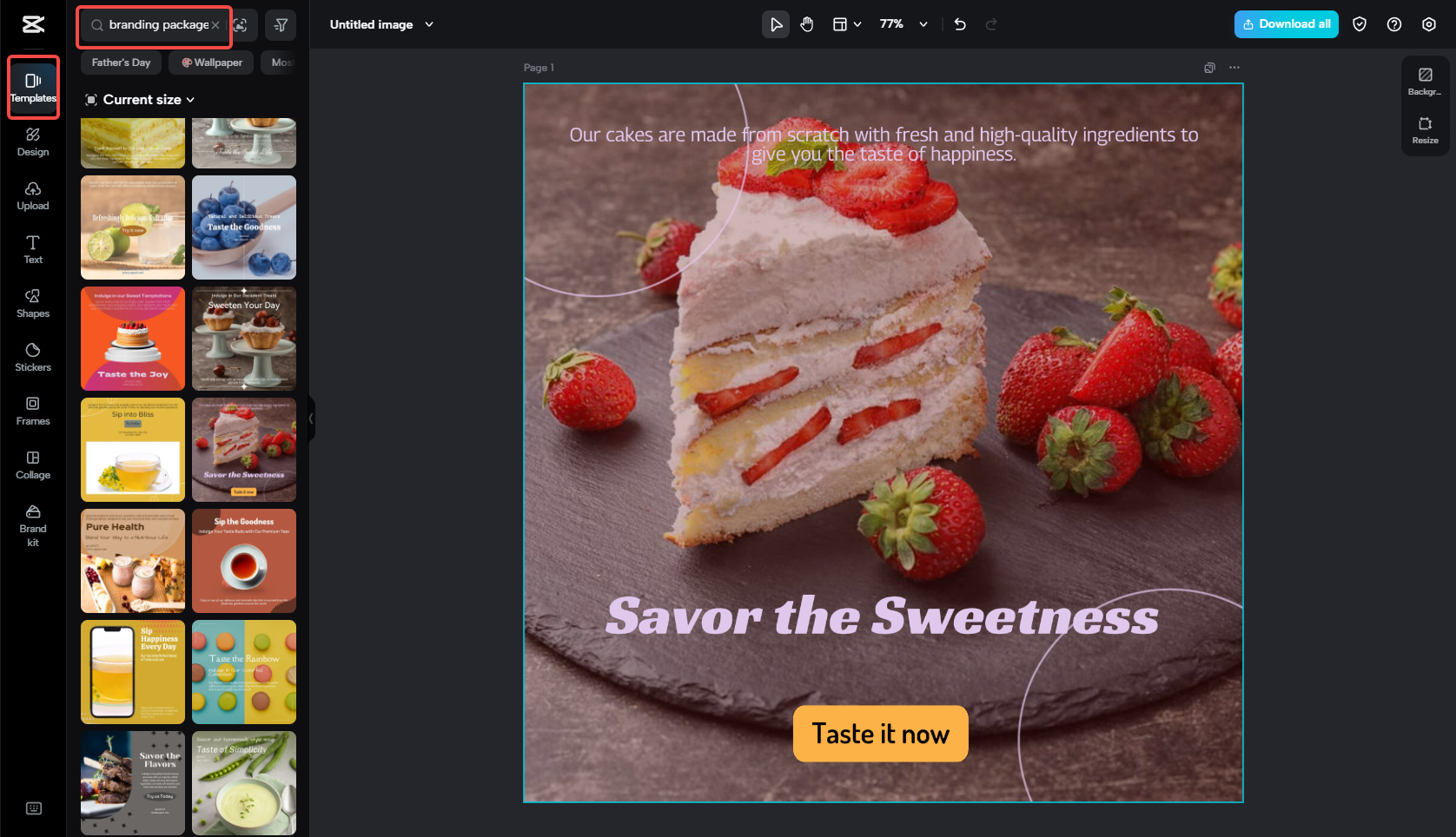
Task: Select the Savor the Sweetness strawberry template thumbnail
Action: click(x=244, y=450)
